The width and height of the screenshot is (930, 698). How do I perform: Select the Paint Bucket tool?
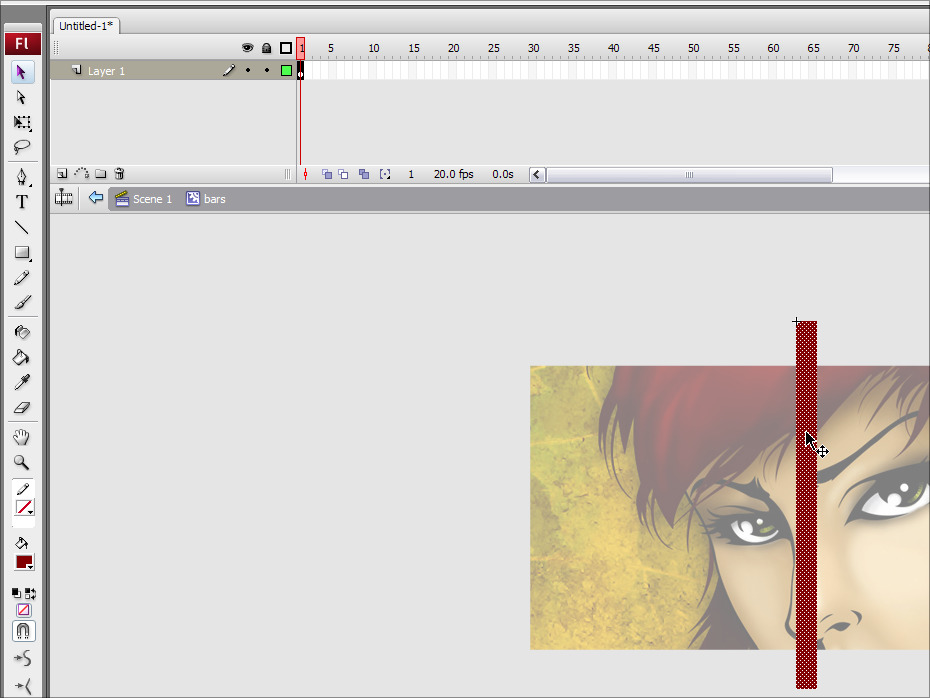click(22, 357)
